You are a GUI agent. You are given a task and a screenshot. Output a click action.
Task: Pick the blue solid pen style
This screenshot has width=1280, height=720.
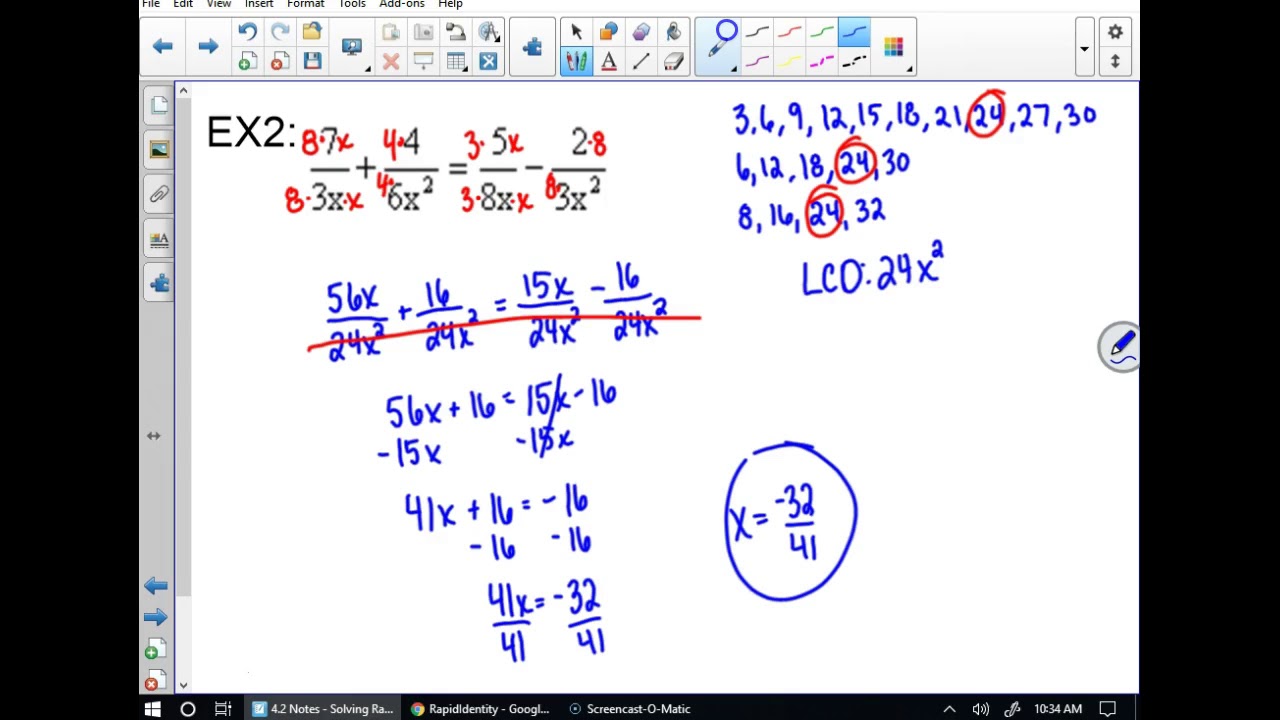click(x=854, y=32)
